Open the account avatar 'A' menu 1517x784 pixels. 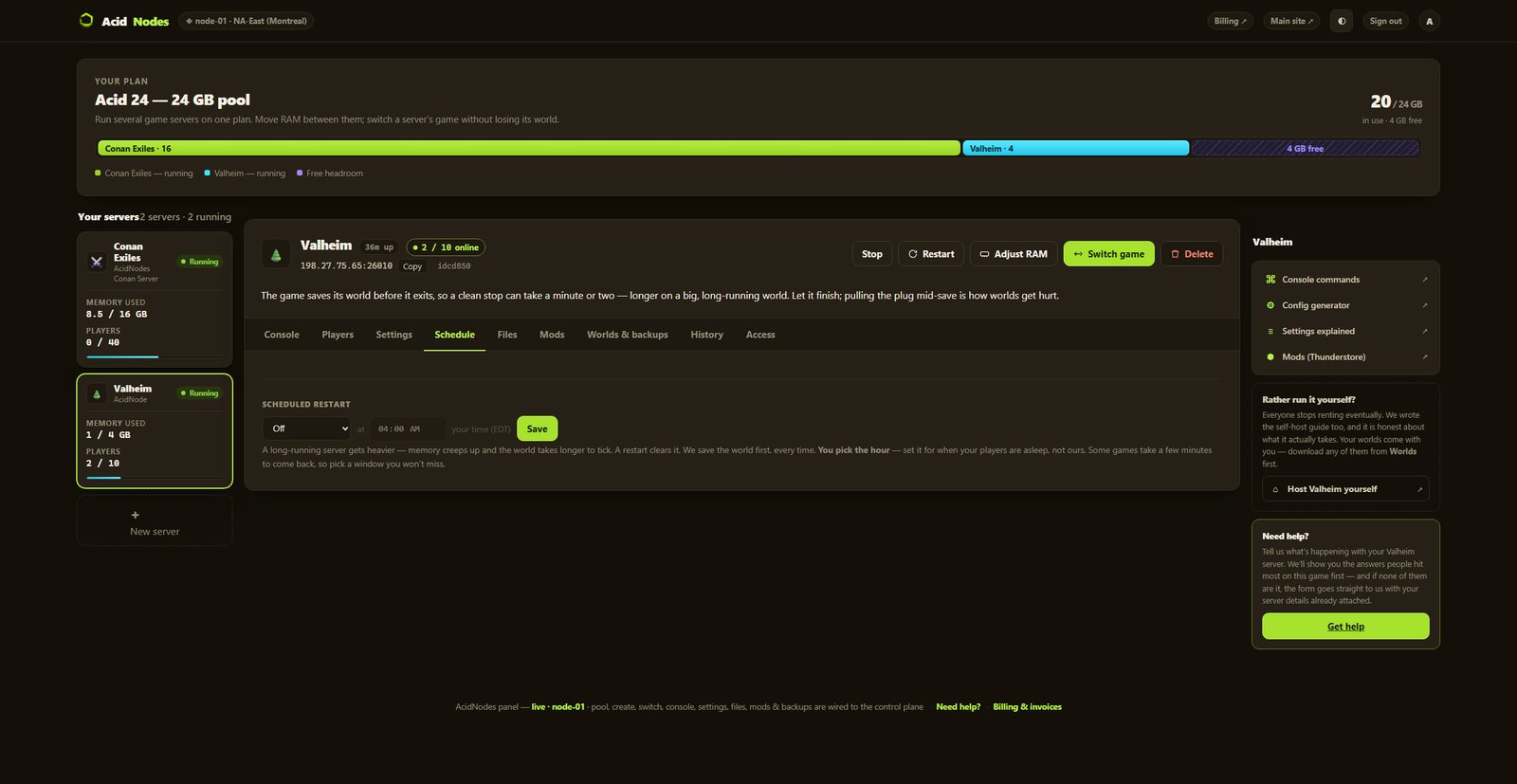(1429, 21)
